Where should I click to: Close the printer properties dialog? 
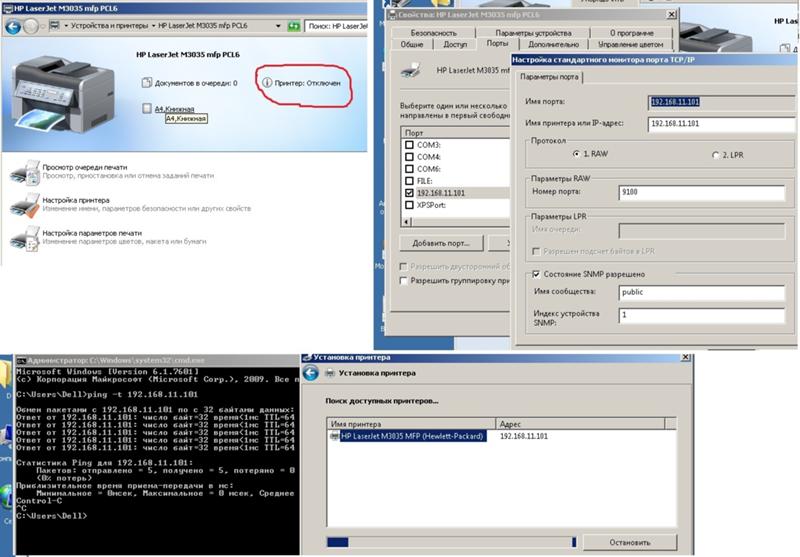tap(671, 14)
